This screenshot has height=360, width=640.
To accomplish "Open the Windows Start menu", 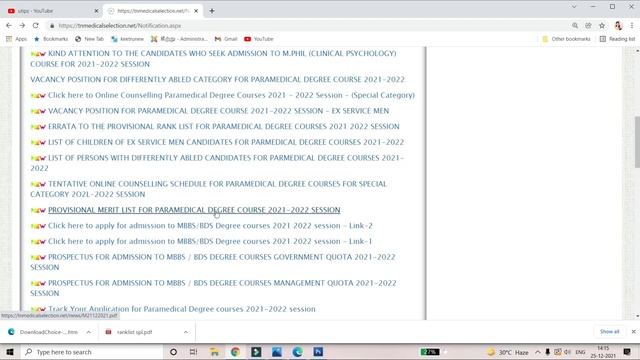I will click(x=10, y=352).
